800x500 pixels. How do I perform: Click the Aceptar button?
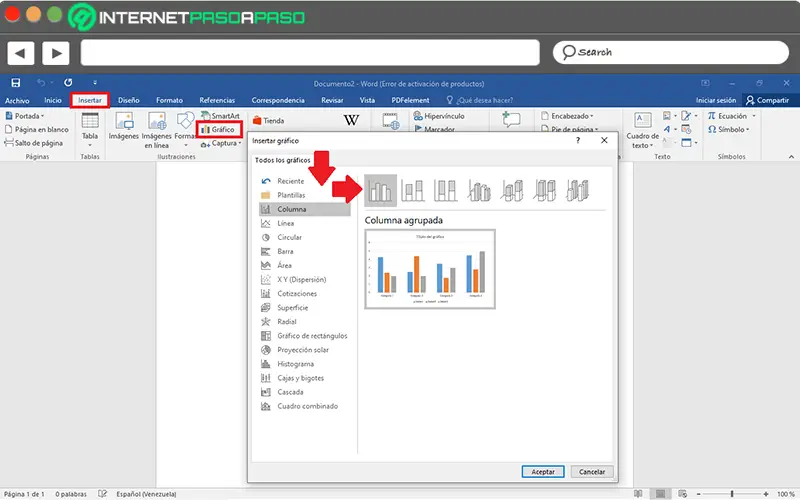[x=543, y=472]
